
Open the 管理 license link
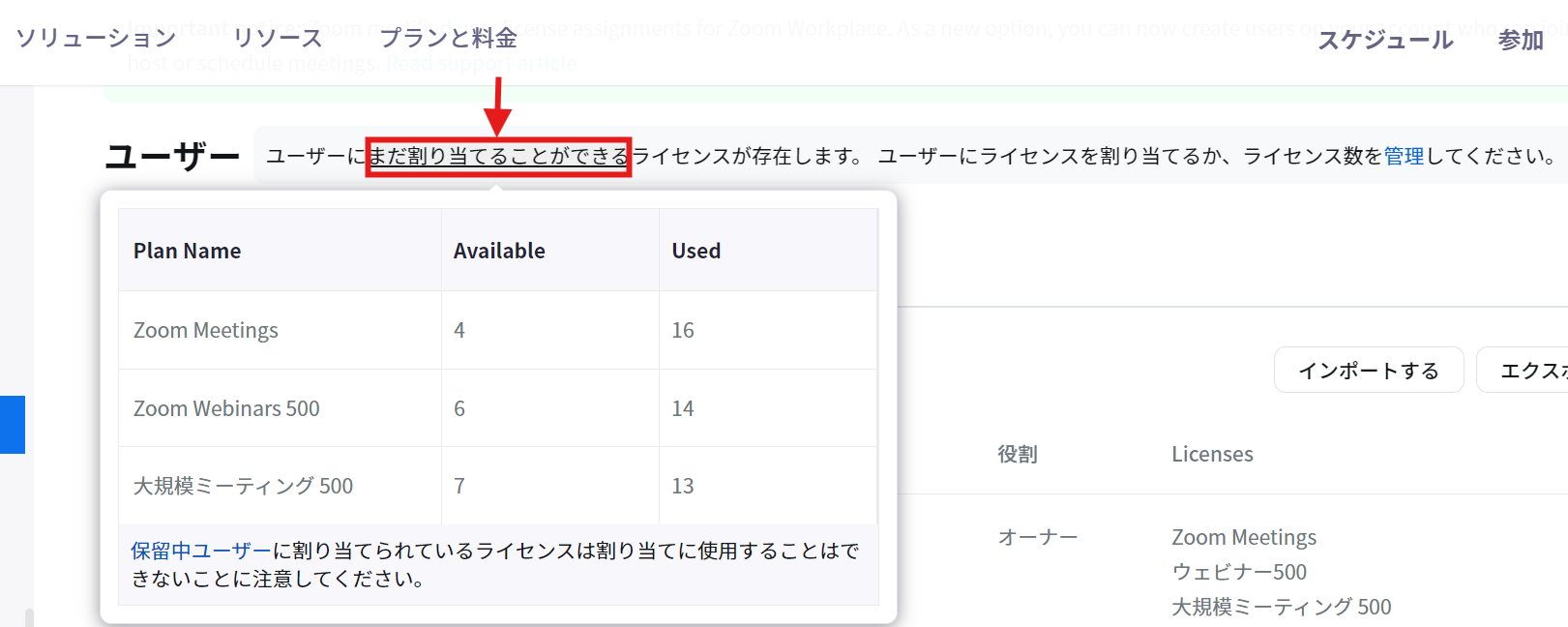(x=1404, y=156)
